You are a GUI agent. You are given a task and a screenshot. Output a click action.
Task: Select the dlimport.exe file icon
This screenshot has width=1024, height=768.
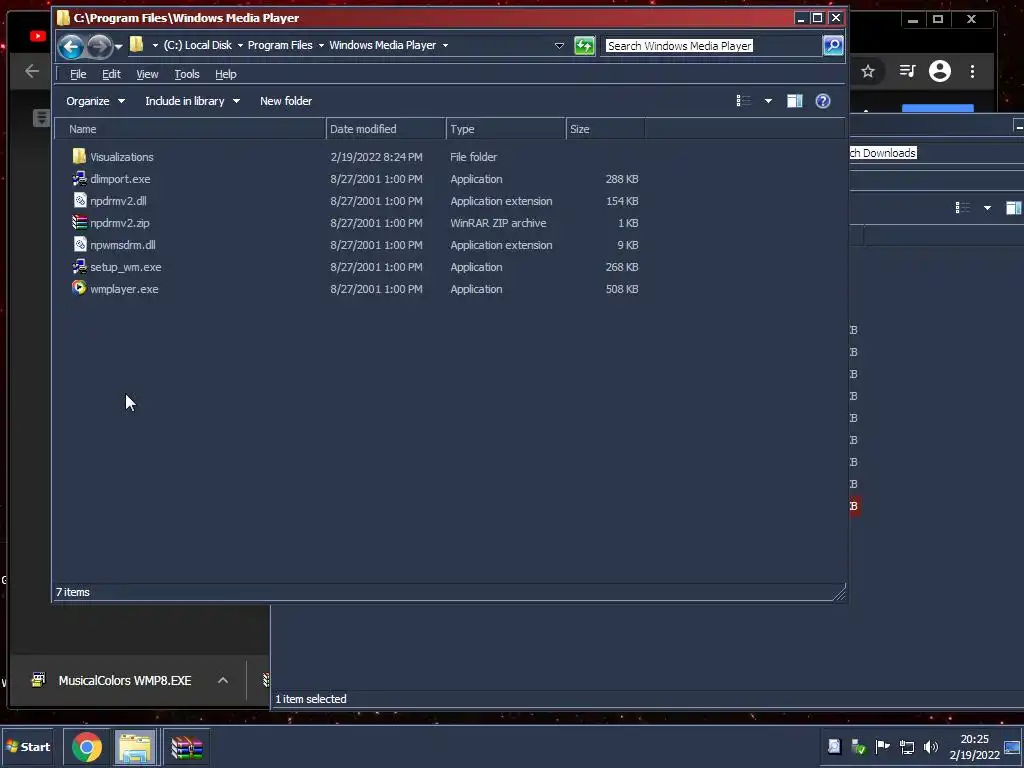point(79,178)
